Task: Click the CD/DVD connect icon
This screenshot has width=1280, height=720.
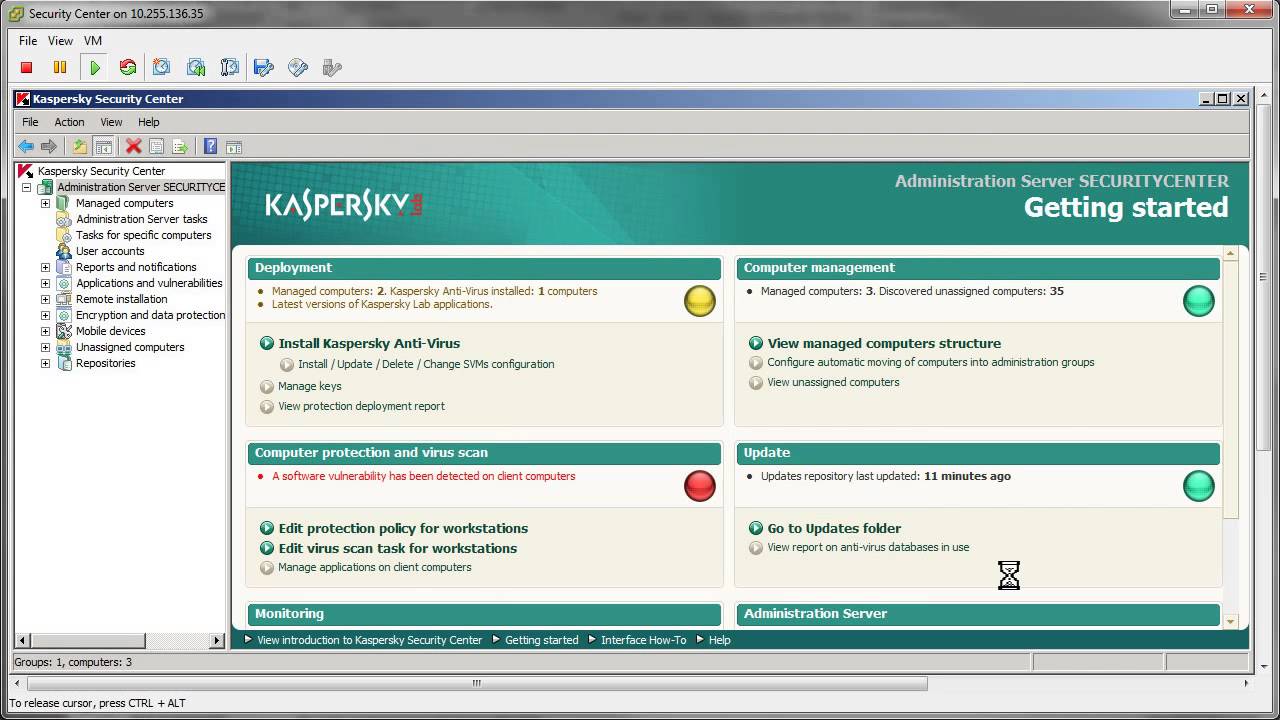Action: [x=298, y=67]
